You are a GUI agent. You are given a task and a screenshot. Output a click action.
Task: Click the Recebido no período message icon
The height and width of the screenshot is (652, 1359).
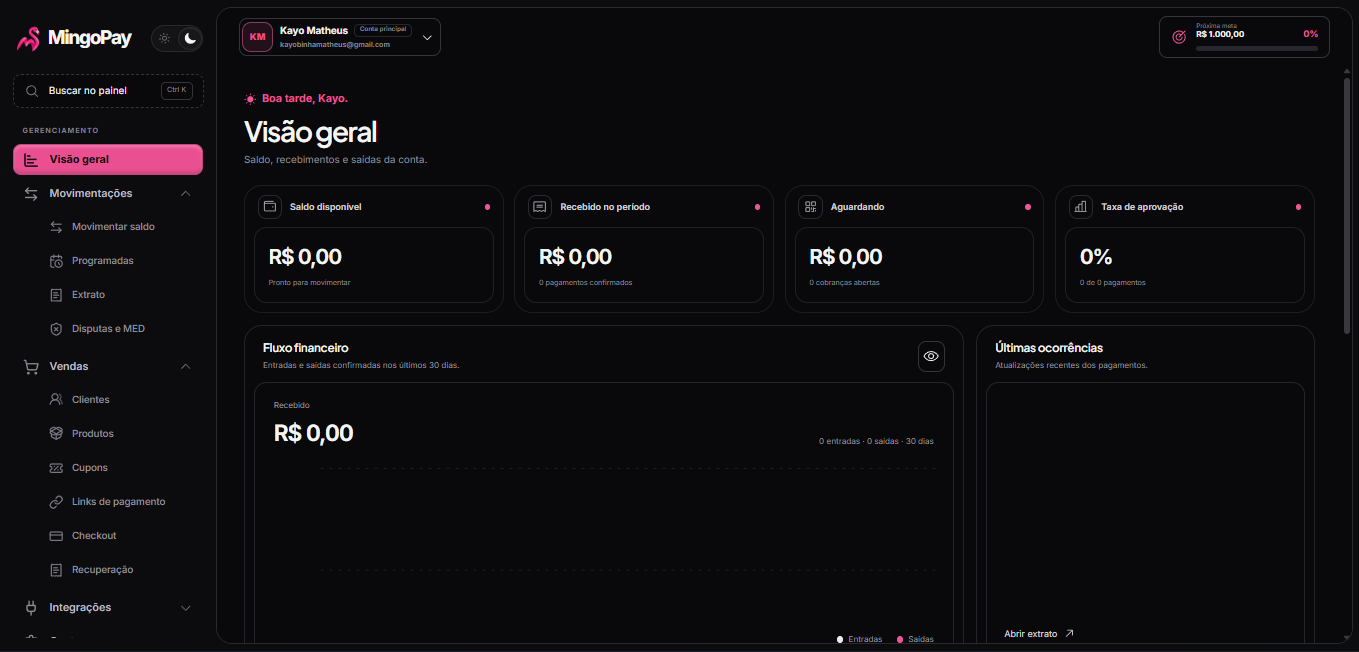(540, 207)
